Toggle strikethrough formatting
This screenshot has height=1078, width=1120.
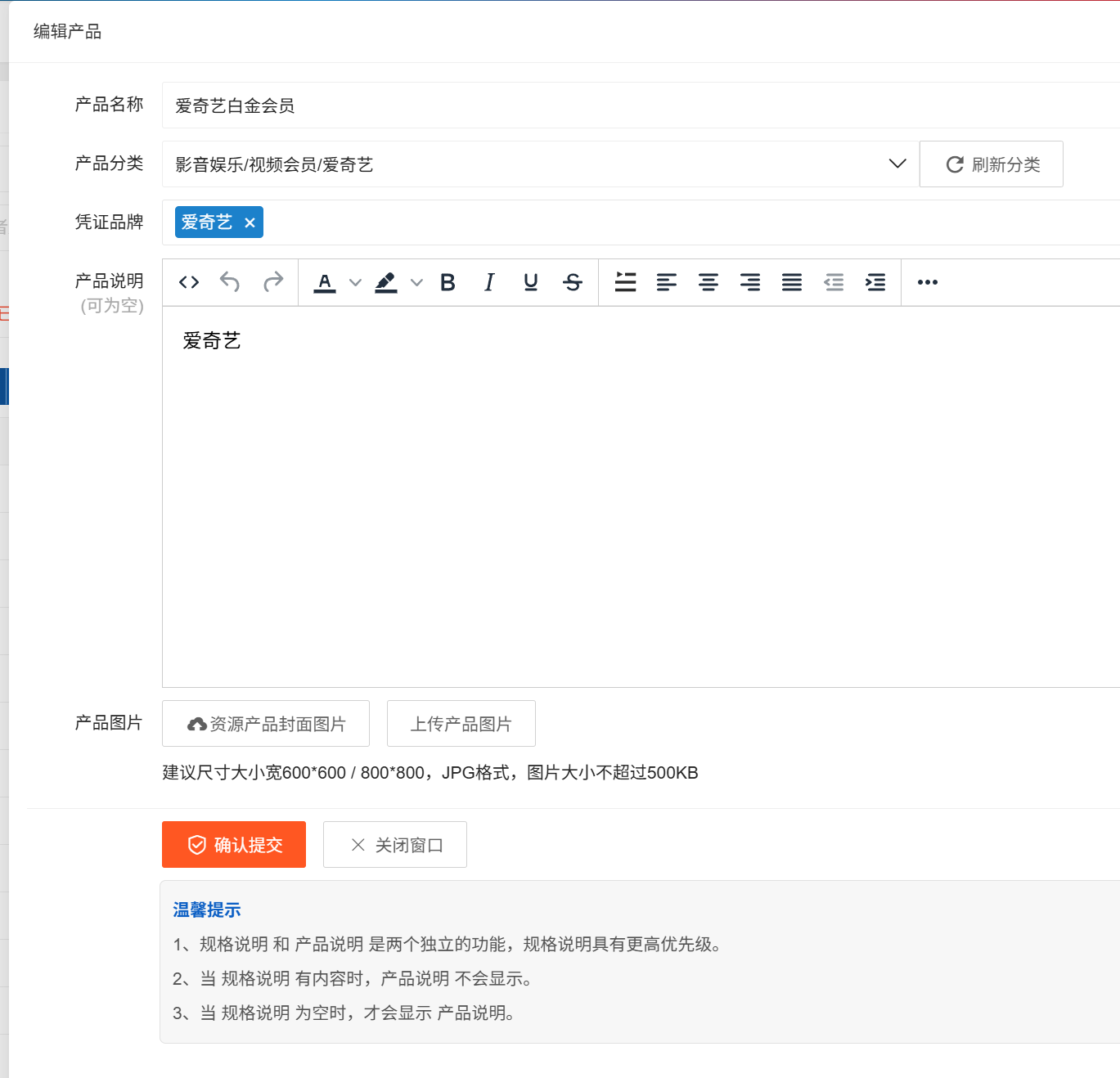(x=573, y=283)
